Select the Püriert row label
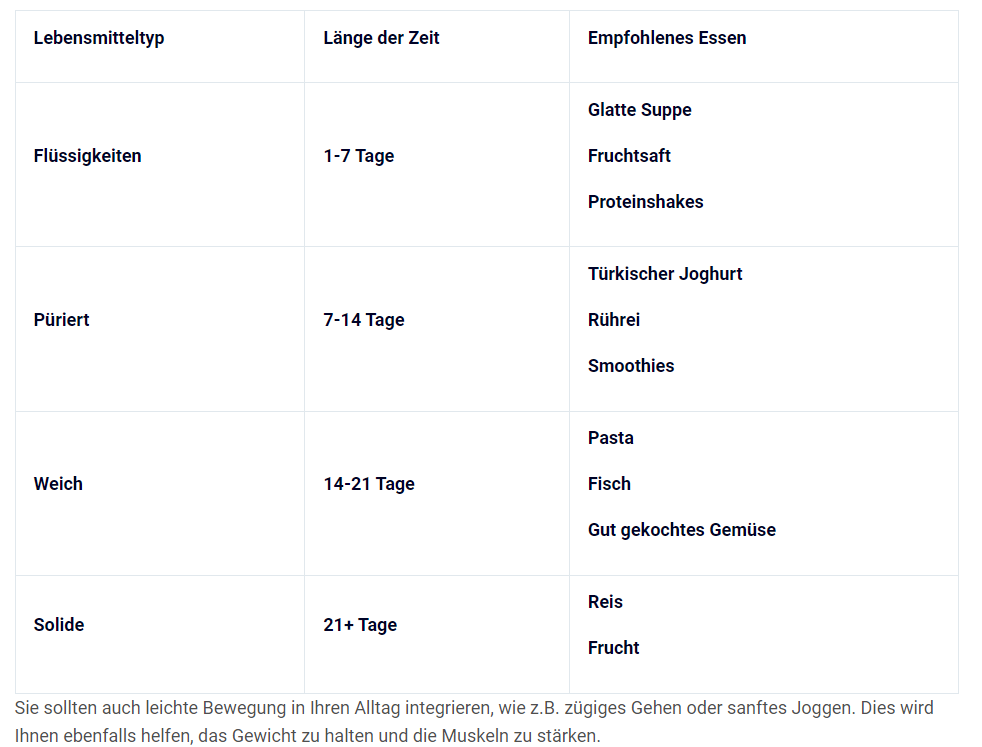The height and width of the screenshot is (747, 982). pos(62,320)
